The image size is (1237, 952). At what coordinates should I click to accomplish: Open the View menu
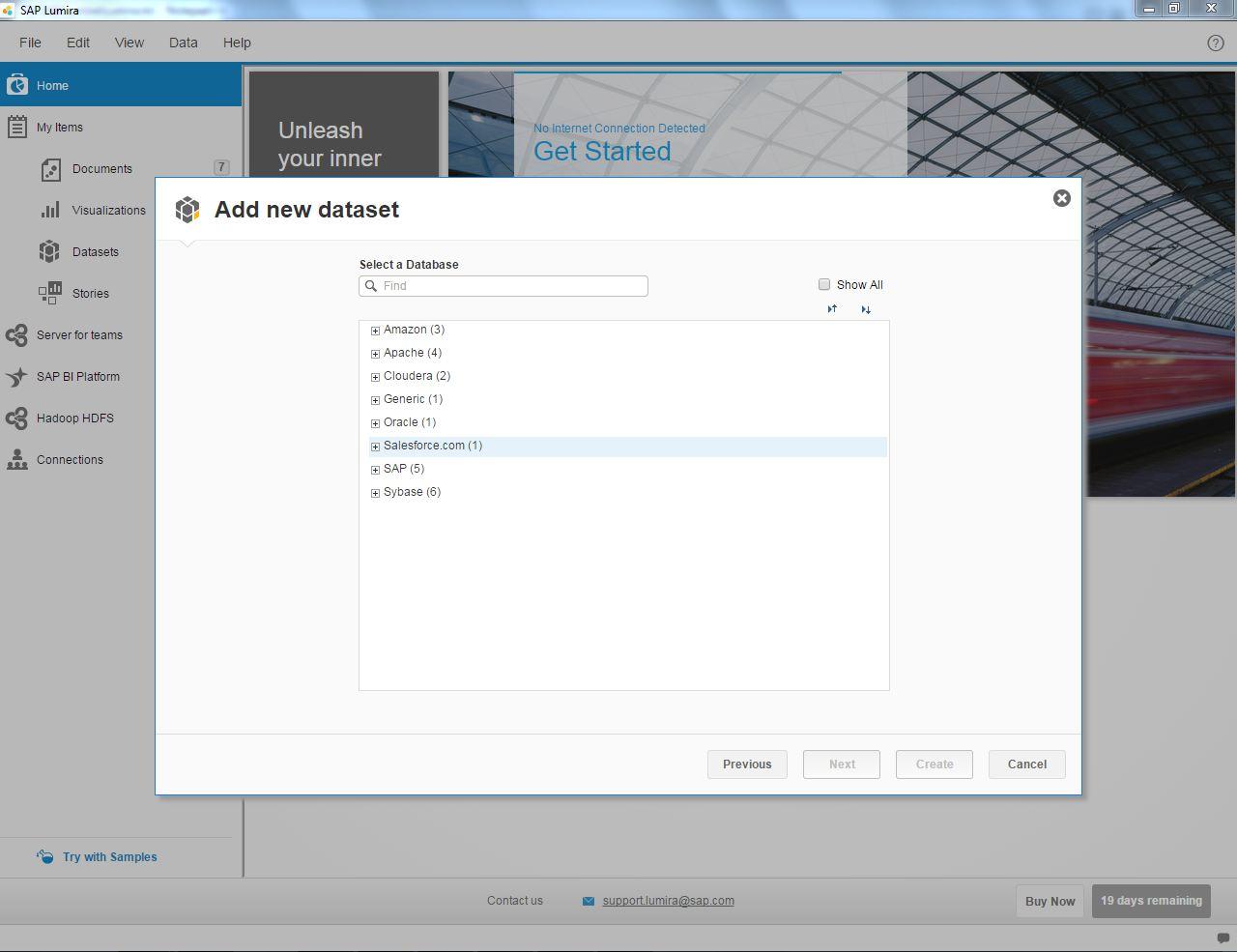[x=129, y=43]
